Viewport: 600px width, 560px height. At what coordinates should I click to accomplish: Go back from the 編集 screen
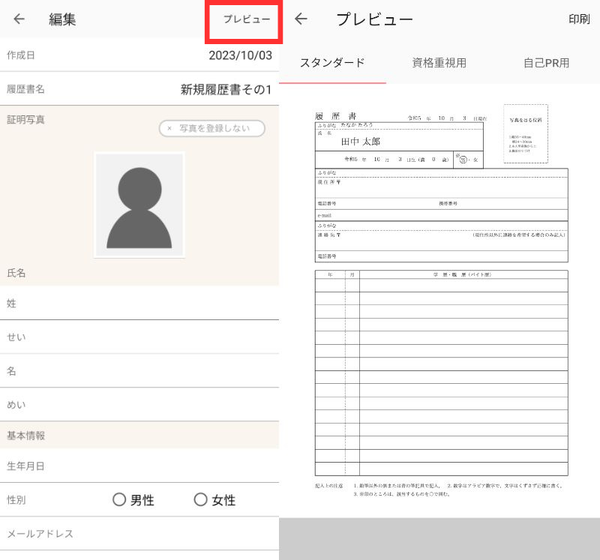click(19, 19)
